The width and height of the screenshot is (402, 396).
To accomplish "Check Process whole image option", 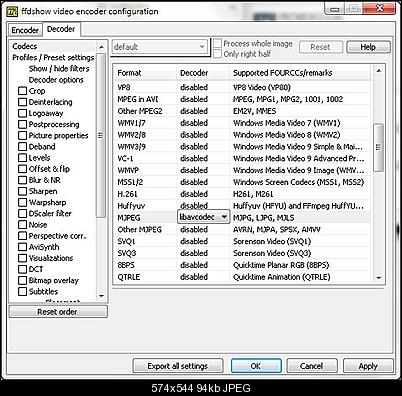I will pos(218,43).
